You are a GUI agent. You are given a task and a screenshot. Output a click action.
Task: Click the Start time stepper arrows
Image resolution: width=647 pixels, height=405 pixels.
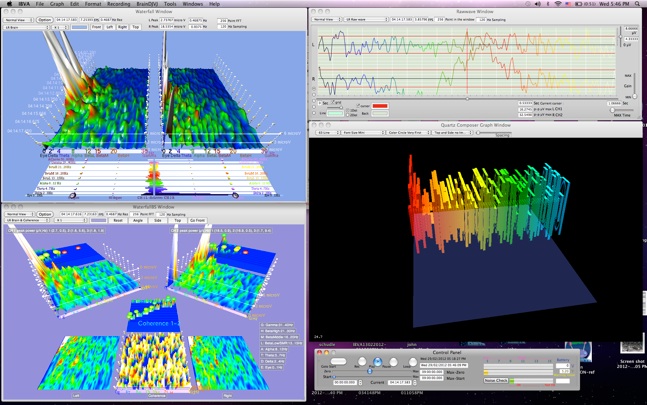360,383
